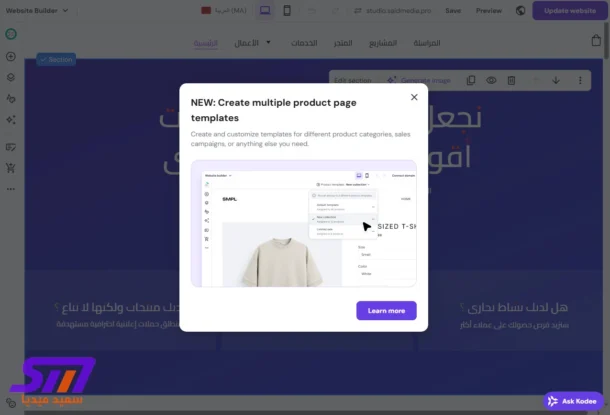Open the language selector (MA) dropdown

pos(223,11)
